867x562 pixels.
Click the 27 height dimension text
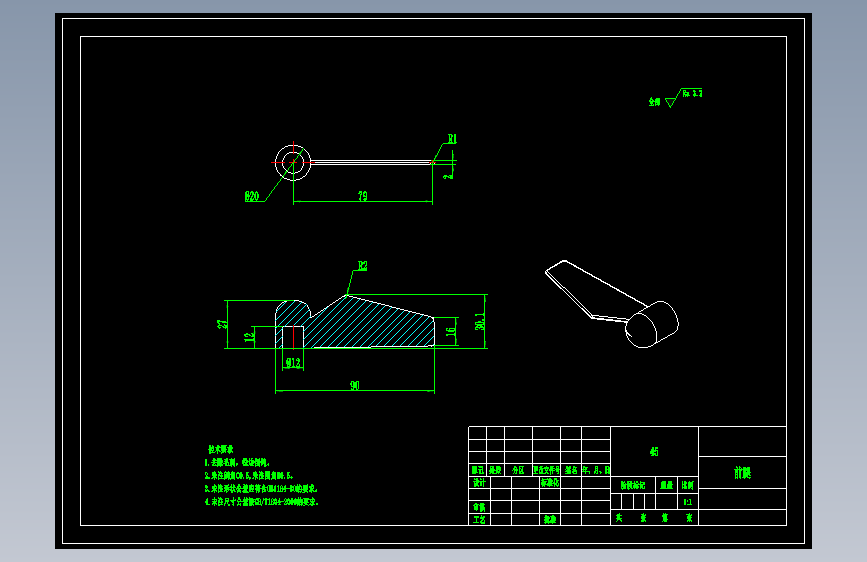click(x=222, y=324)
